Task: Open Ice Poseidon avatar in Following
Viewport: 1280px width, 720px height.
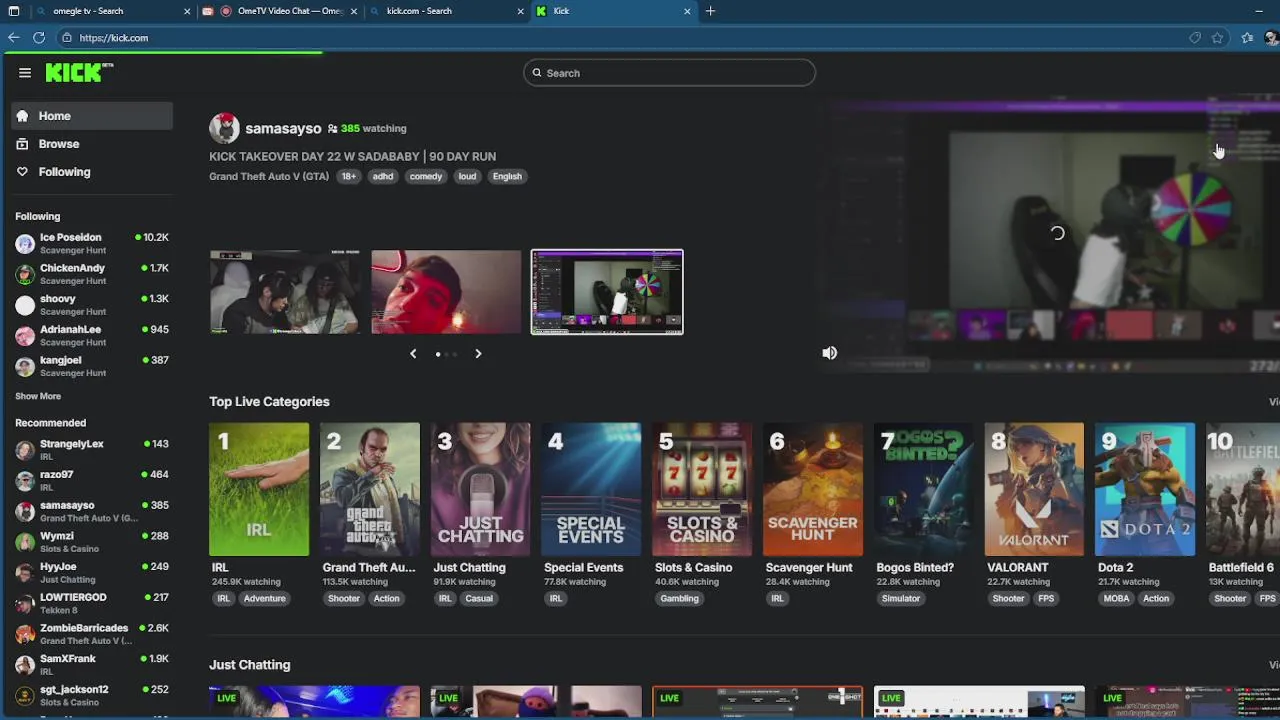Action: coord(25,243)
